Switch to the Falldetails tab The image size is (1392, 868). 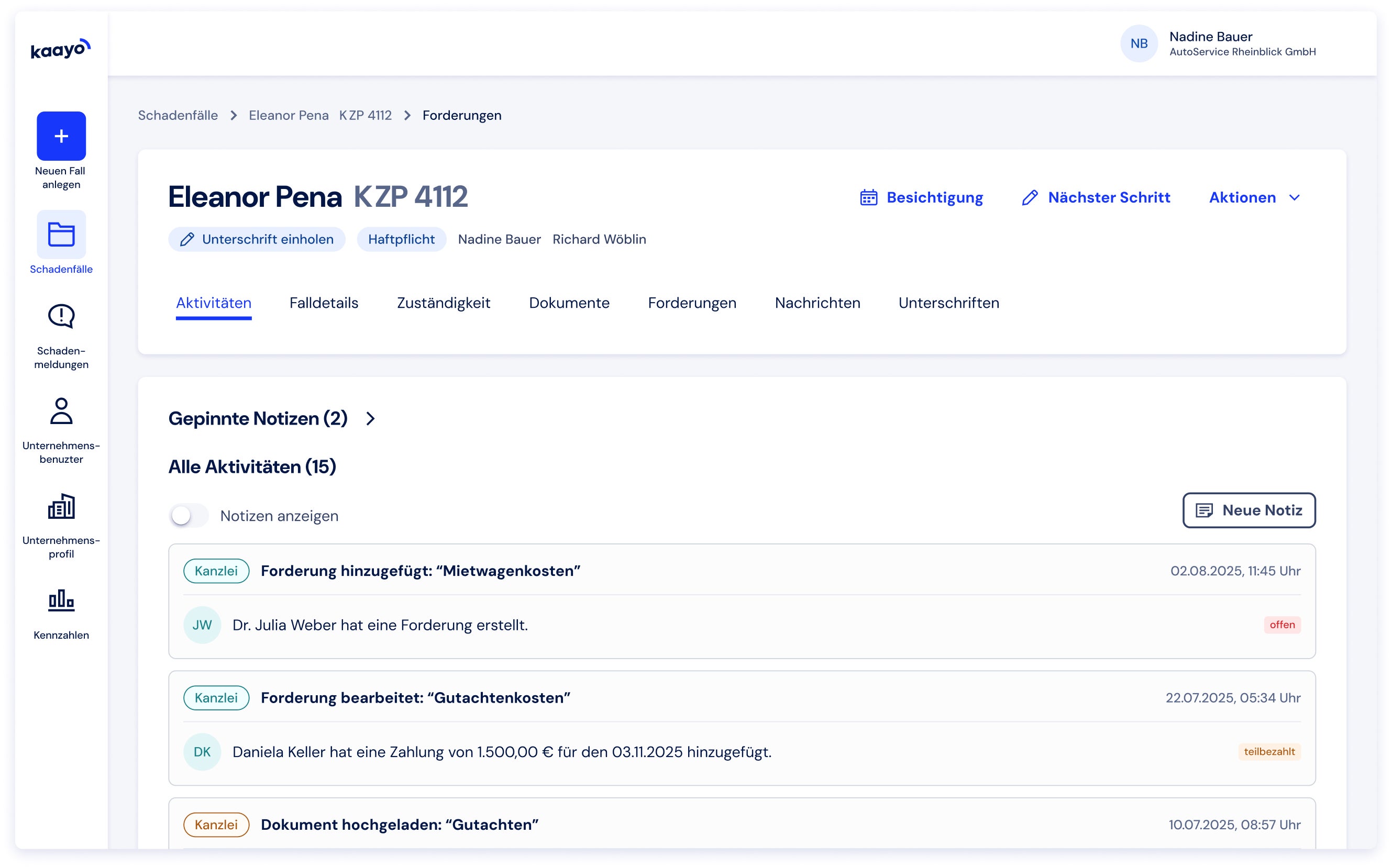click(324, 303)
